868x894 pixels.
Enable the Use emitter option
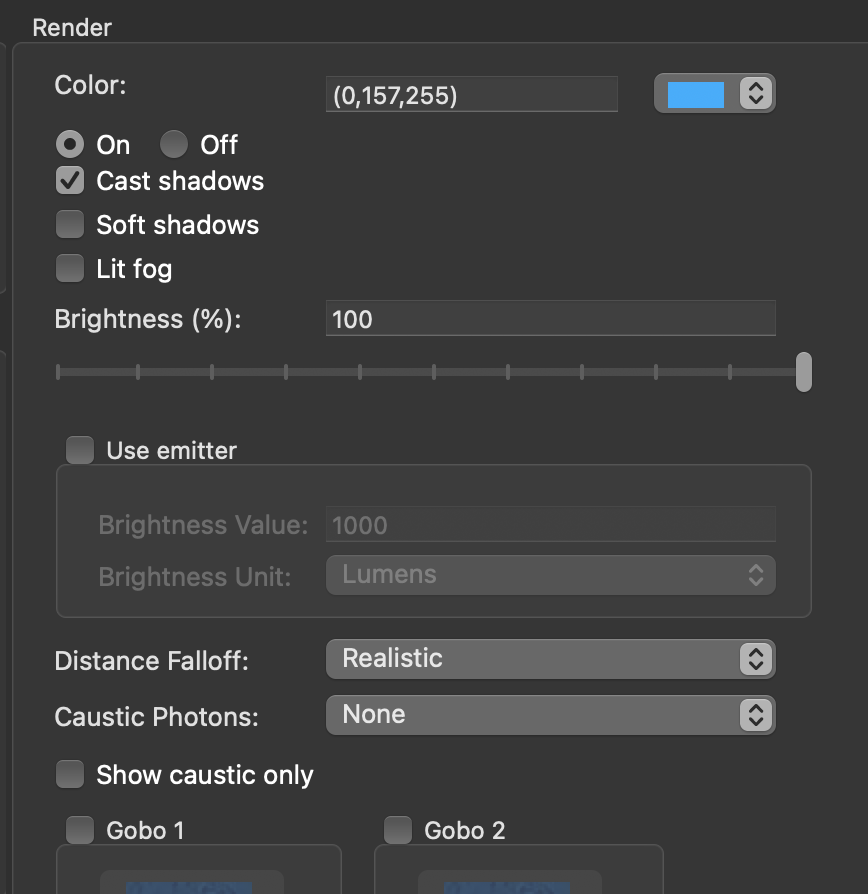click(79, 450)
